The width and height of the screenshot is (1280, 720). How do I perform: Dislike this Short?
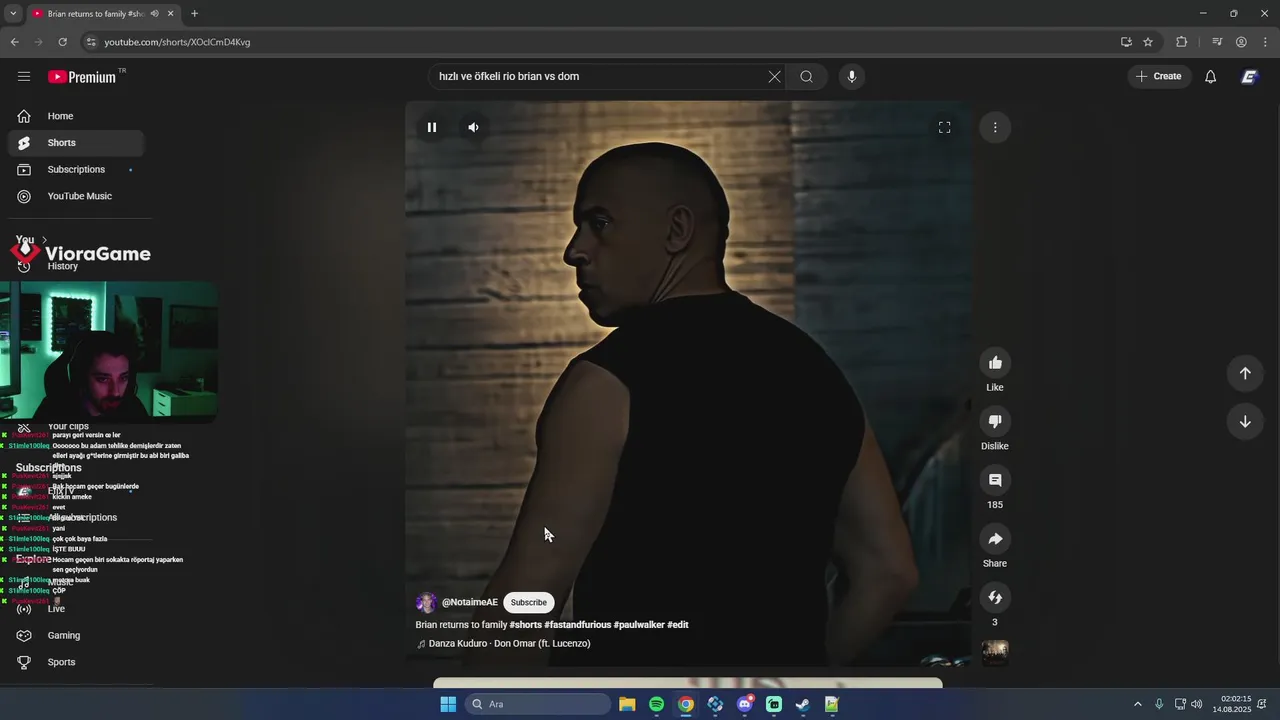click(x=995, y=422)
